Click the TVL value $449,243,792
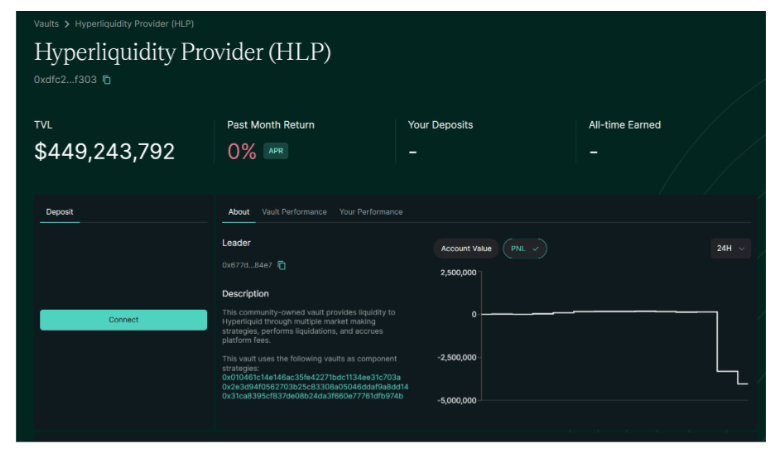The width and height of the screenshot is (776, 451). [x=104, y=152]
